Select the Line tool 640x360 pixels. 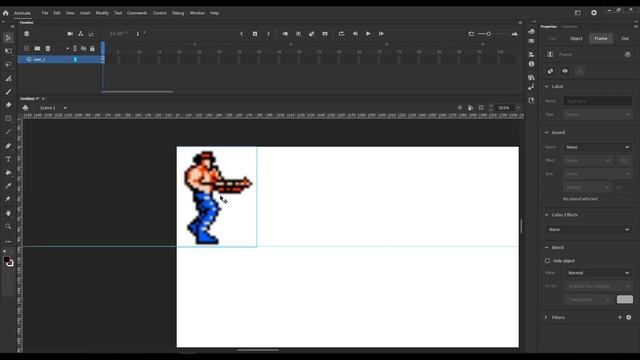click(x=8, y=132)
